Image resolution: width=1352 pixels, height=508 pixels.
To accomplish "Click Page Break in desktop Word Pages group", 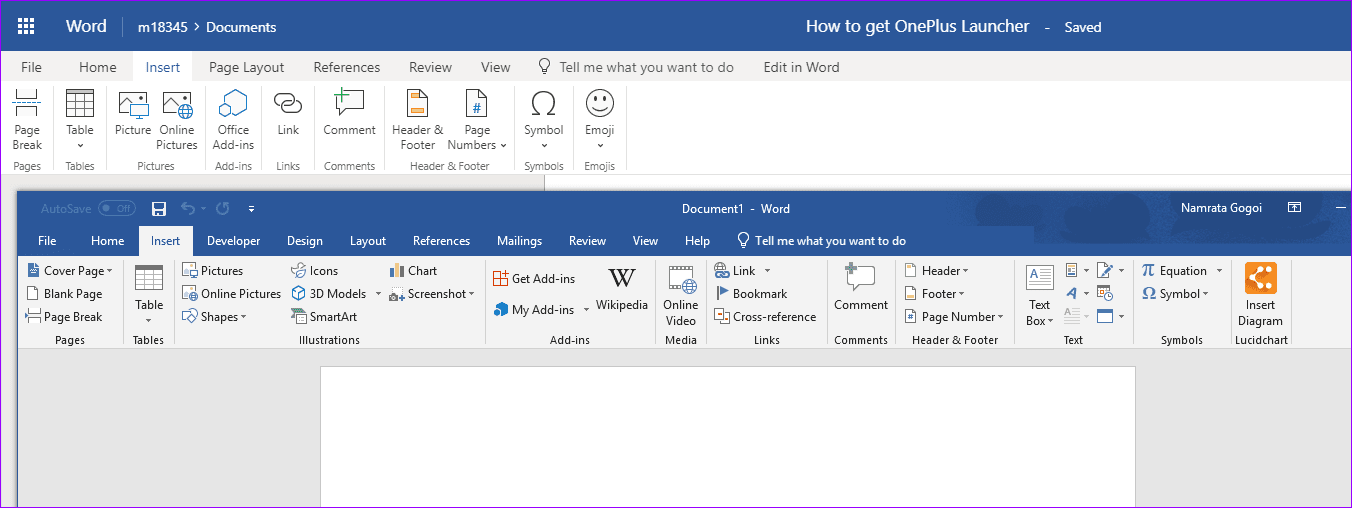I will coord(64,317).
